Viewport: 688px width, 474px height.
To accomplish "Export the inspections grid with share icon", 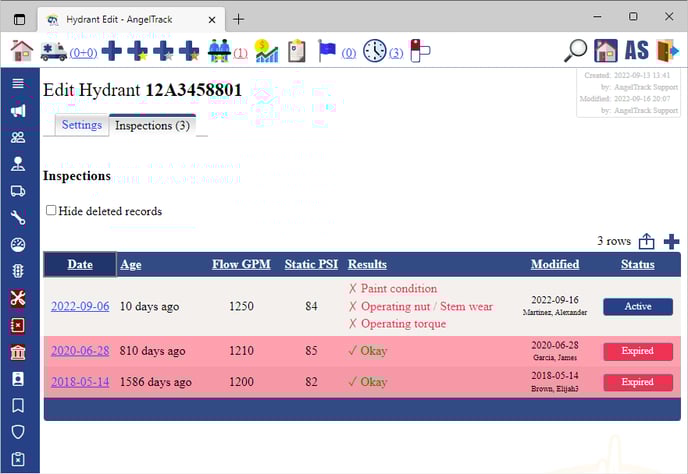I will tap(647, 241).
